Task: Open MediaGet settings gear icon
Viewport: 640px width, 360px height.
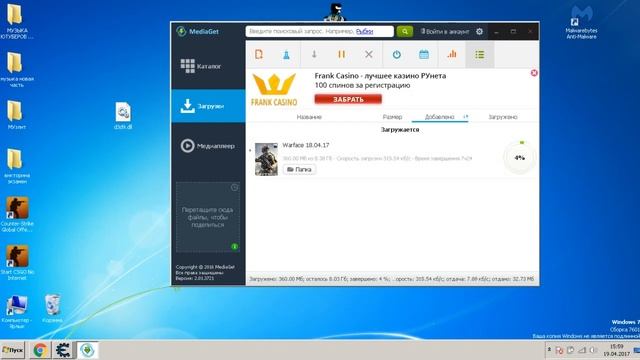Action: [x=480, y=31]
